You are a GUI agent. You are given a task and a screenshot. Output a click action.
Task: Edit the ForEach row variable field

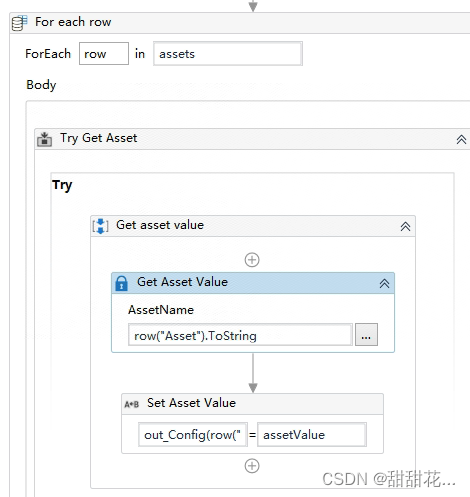click(104, 53)
